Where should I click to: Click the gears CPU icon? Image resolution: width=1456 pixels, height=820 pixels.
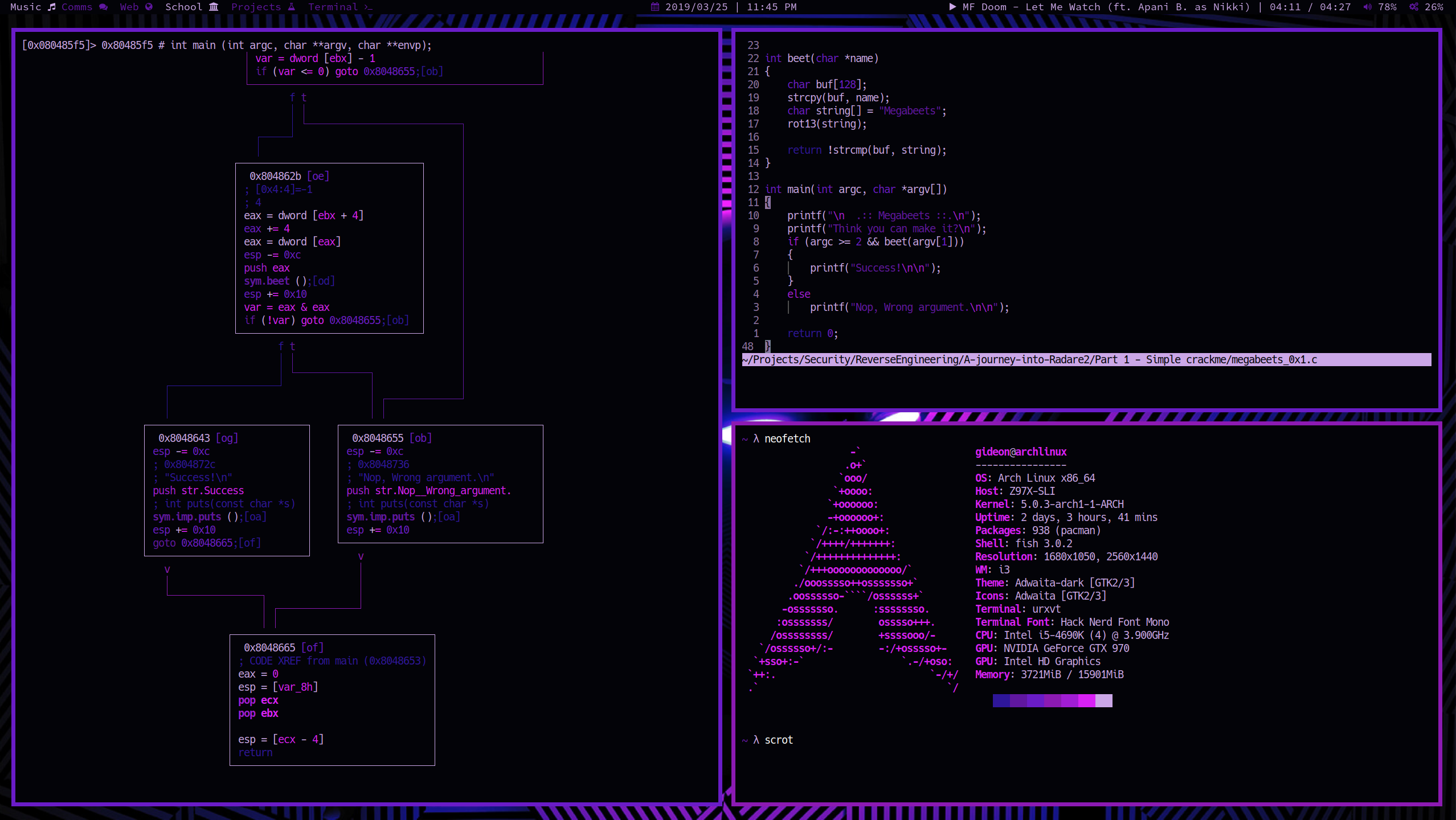point(1414,7)
